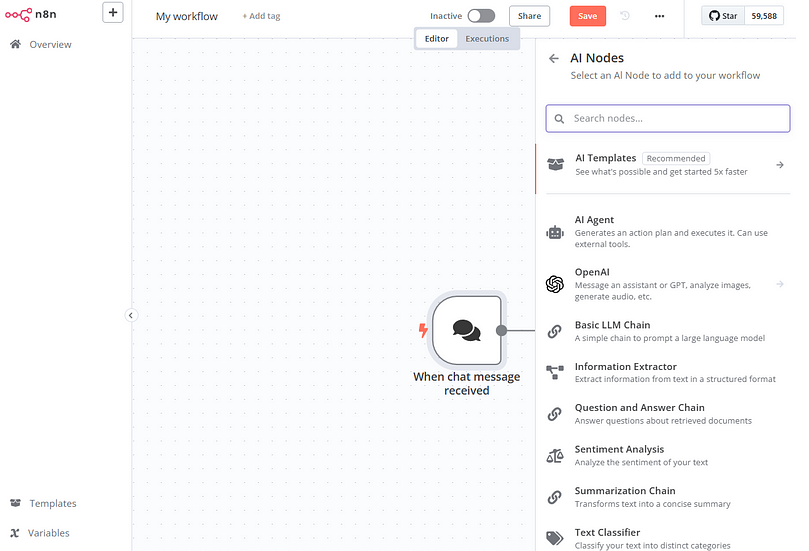Image resolution: width=809 pixels, height=551 pixels.
Task: Rename the My workflow title
Action: click(187, 17)
